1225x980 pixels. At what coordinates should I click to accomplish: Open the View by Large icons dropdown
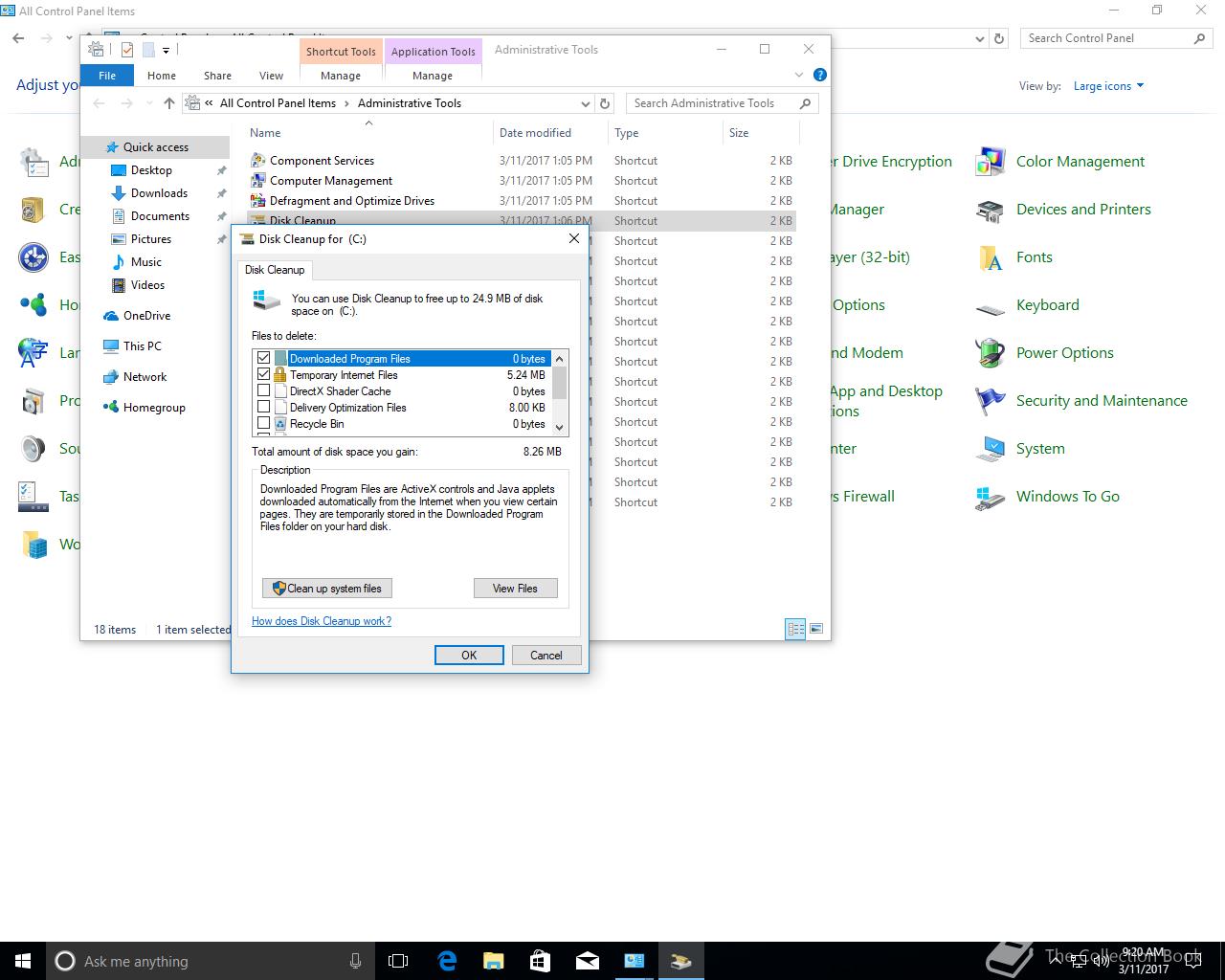pos(1108,86)
